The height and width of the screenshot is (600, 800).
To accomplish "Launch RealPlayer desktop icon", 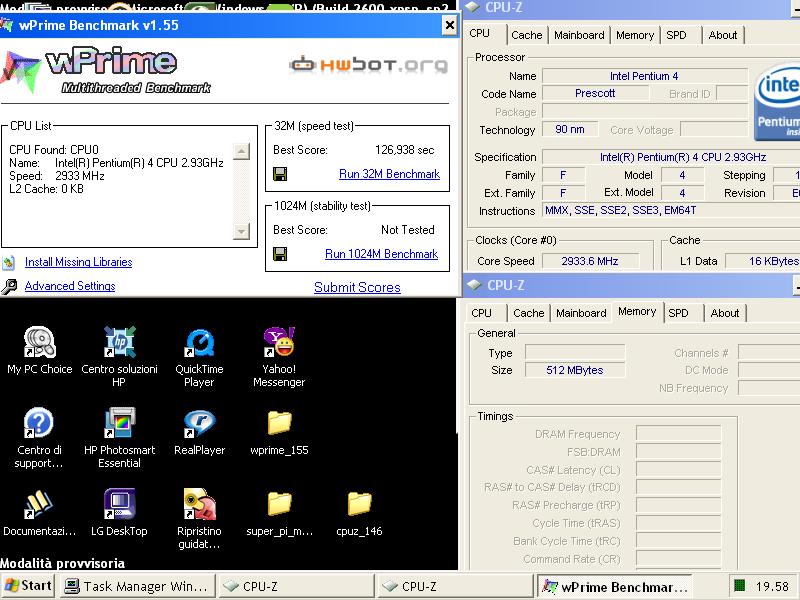I will [x=199, y=431].
